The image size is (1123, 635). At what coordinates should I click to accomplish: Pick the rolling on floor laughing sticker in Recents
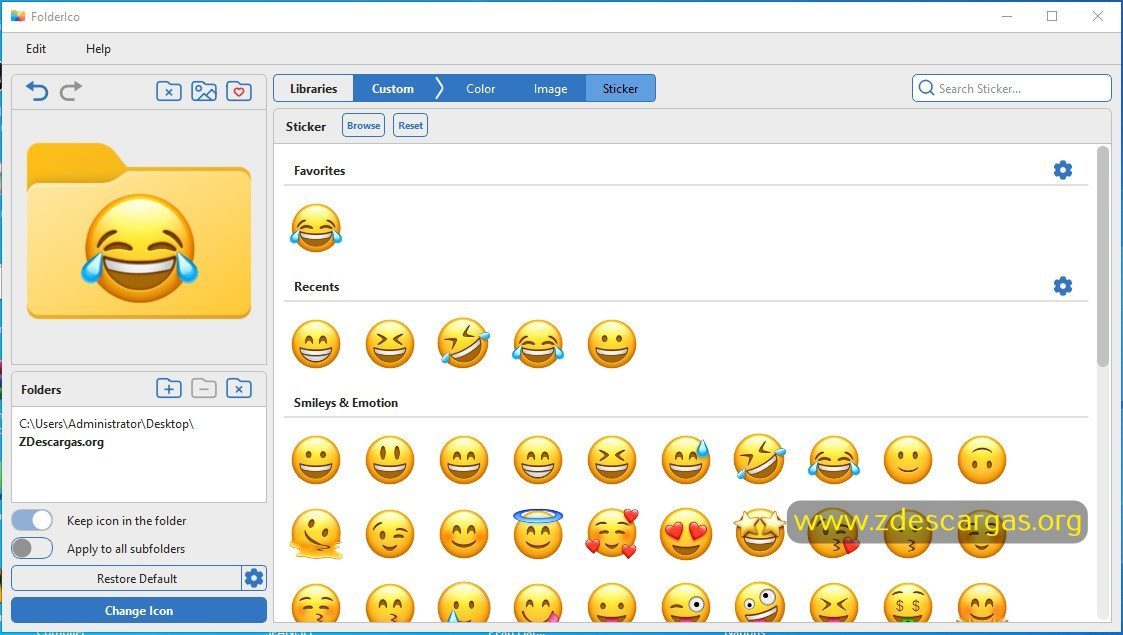[464, 343]
